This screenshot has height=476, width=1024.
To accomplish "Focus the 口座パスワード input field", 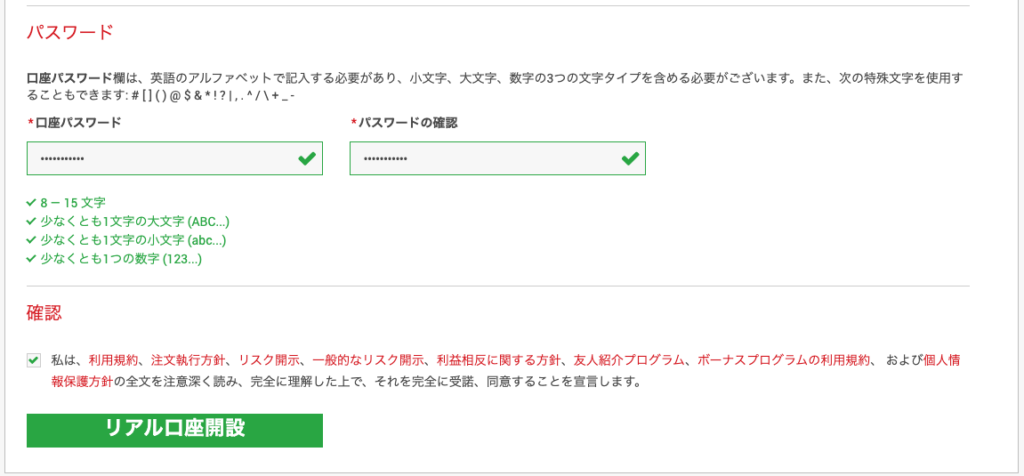I will coord(160,159).
